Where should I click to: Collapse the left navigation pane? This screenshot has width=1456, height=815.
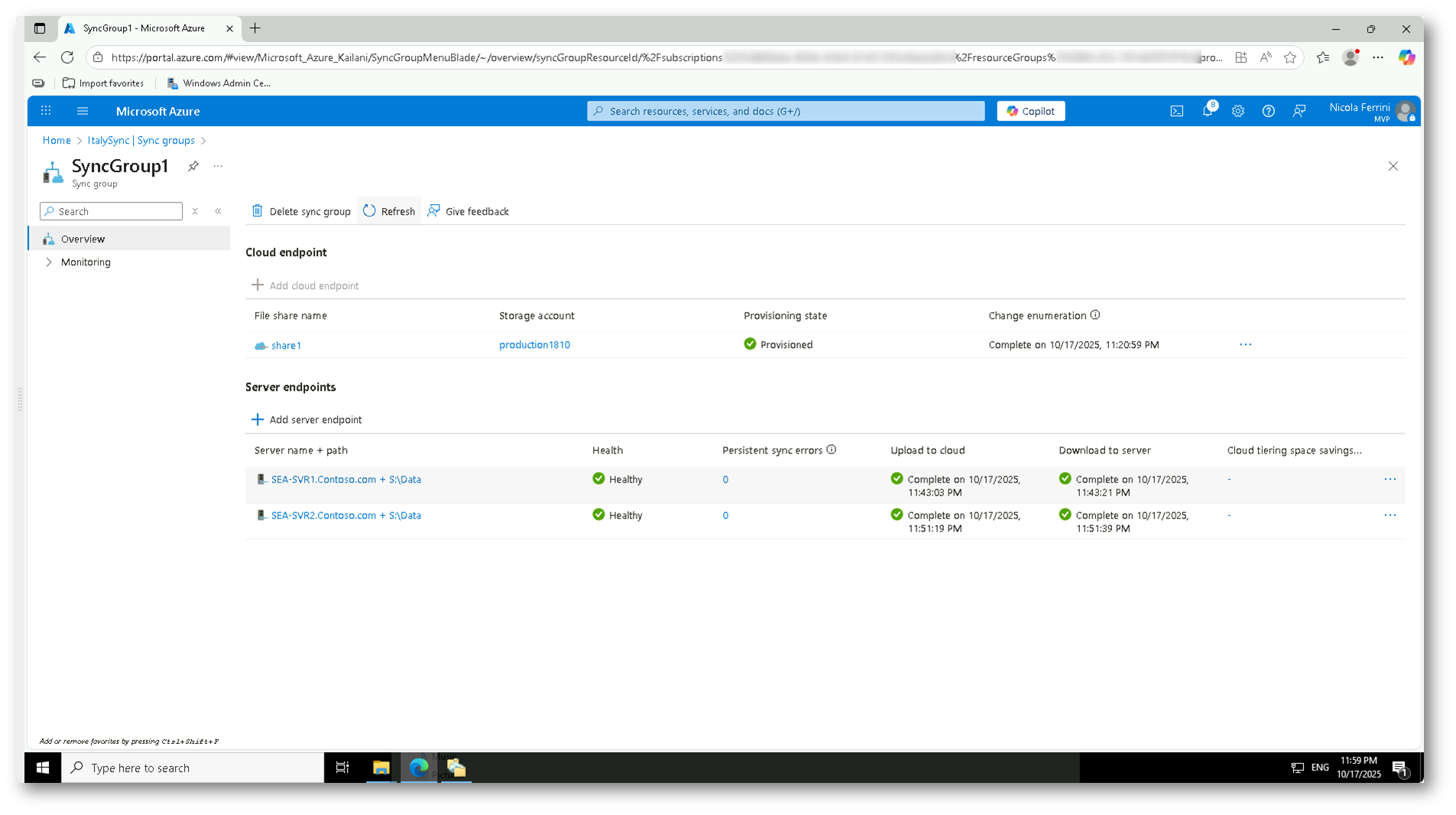pyautogui.click(x=218, y=211)
